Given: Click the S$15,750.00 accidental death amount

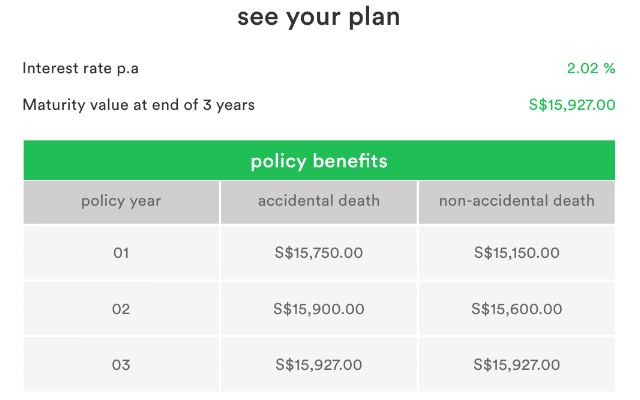Looking at the screenshot, I should pyautogui.click(x=319, y=253).
